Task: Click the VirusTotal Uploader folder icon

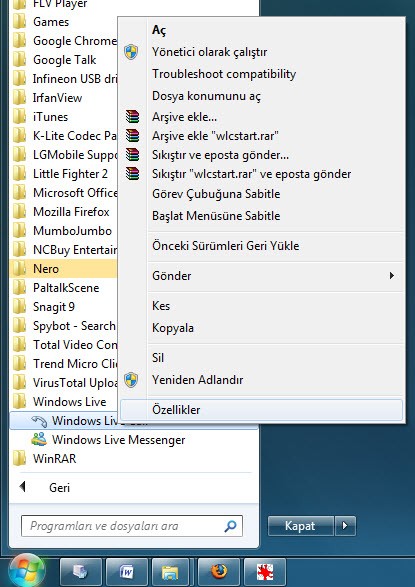Action: [x=19, y=383]
